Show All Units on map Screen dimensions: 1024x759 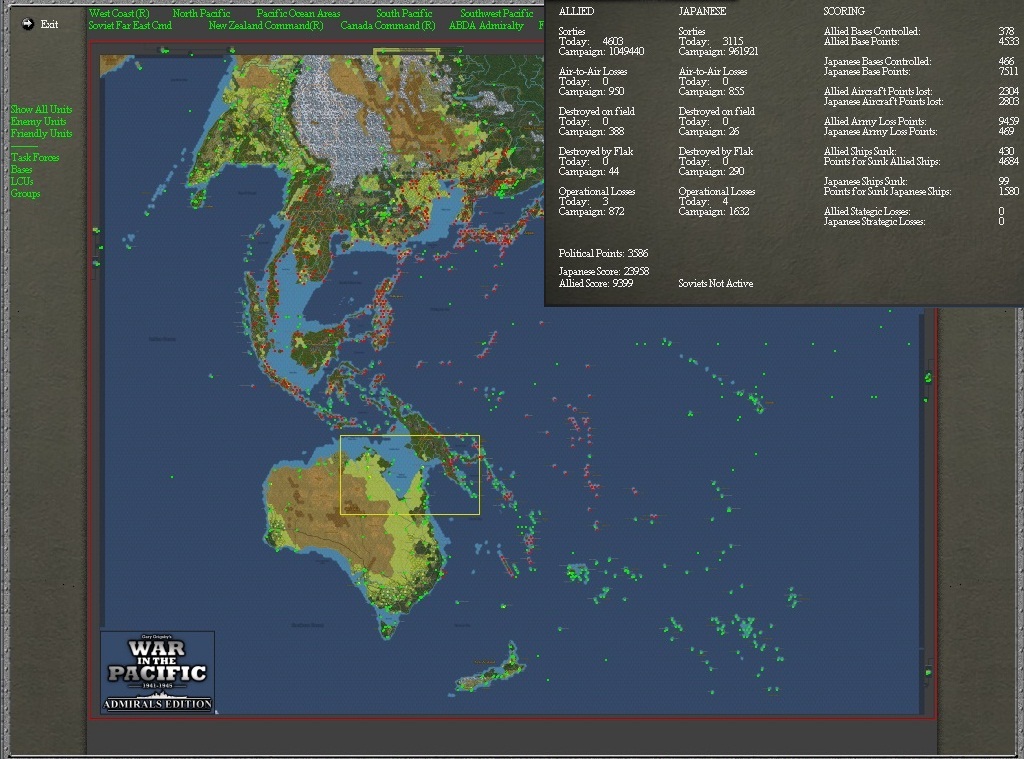41,109
